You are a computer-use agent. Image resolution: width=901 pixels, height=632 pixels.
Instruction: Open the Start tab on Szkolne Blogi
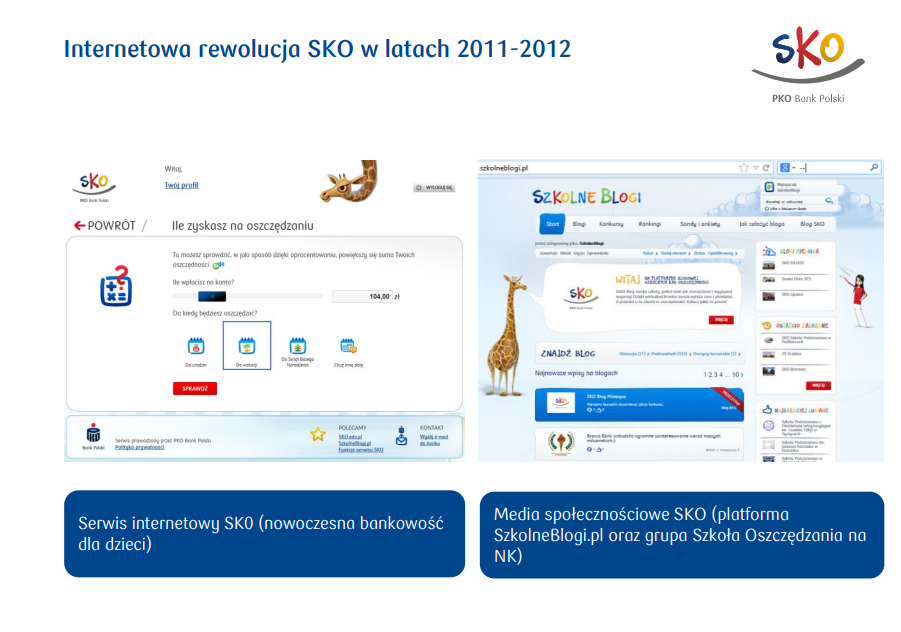(552, 224)
